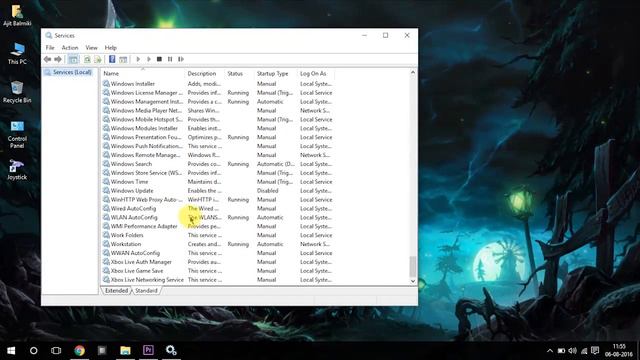Open Google Chrome from the taskbar
The height and width of the screenshot is (360, 640).
point(79,350)
